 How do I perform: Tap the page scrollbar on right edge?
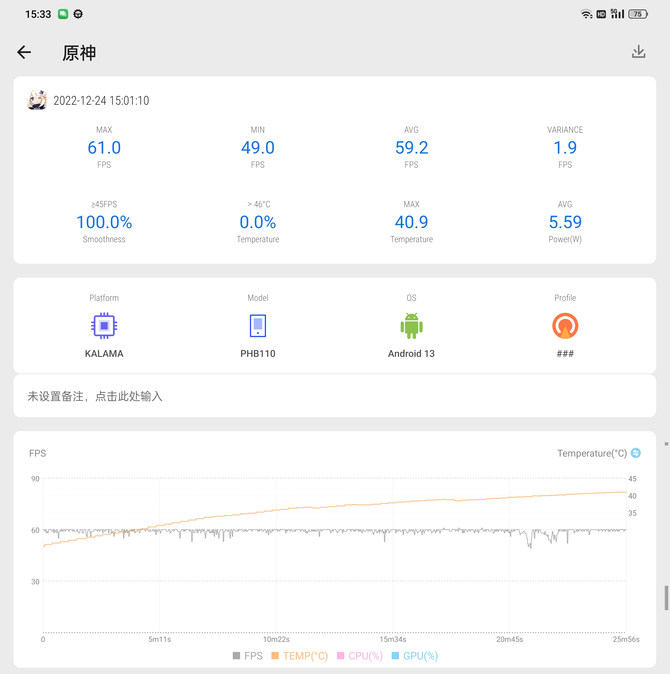point(666,598)
